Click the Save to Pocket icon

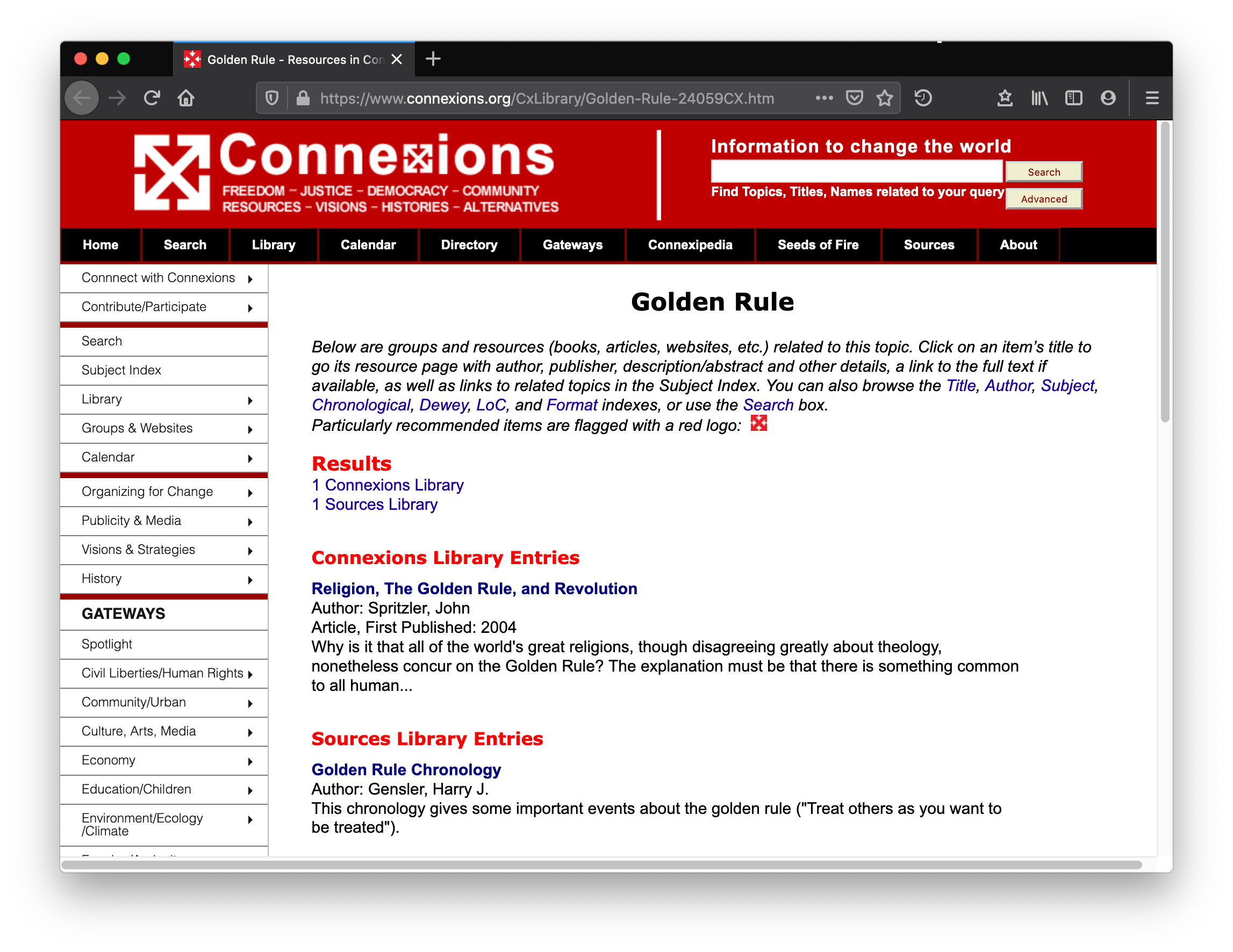854,98
